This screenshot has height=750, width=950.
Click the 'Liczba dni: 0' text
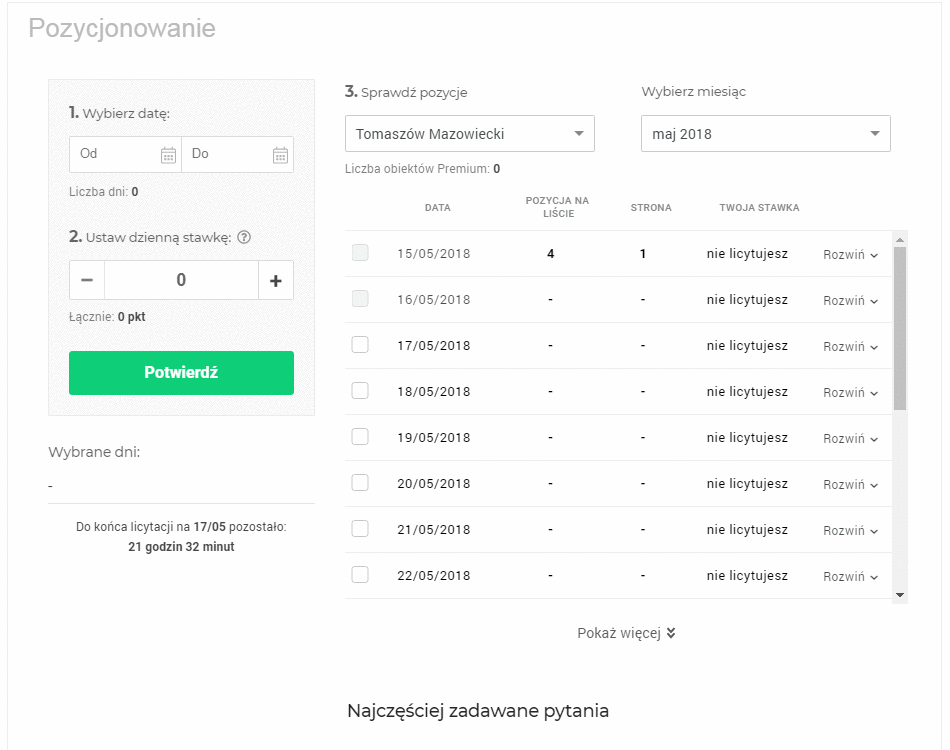[104, 192]
